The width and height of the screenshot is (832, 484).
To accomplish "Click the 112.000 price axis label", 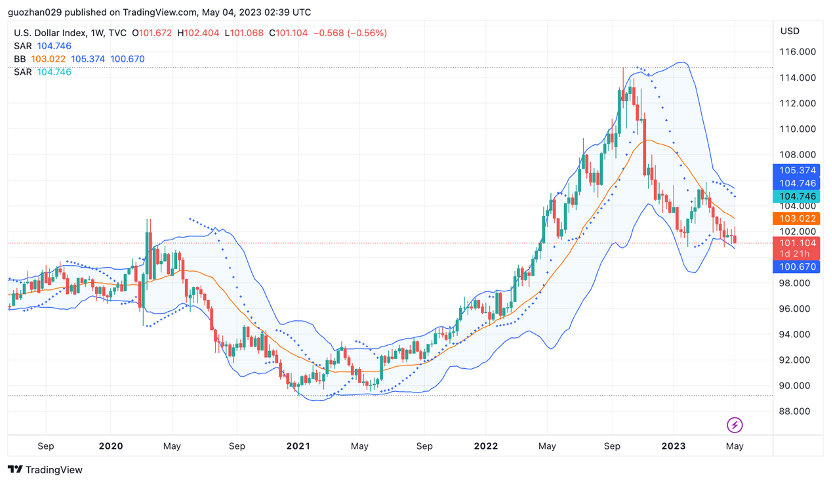I will click(x=798, y=103).
